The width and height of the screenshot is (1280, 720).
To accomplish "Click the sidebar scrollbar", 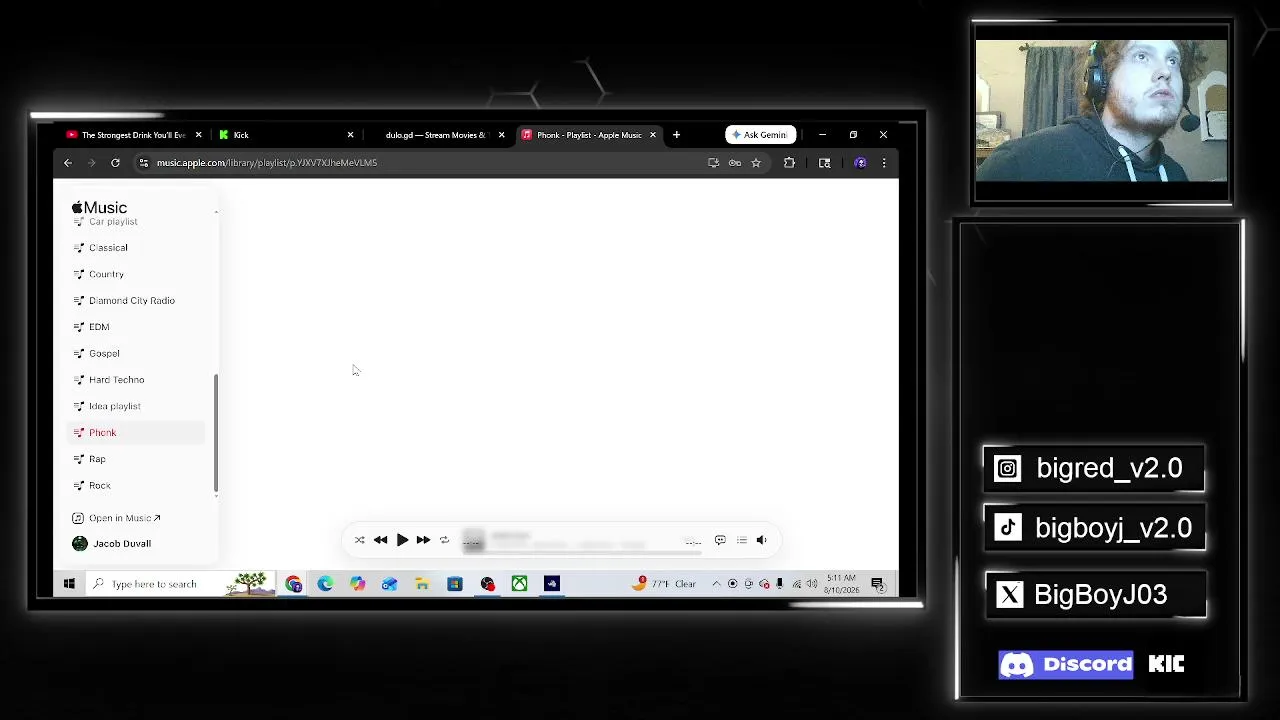I will (x=216, y=435).
